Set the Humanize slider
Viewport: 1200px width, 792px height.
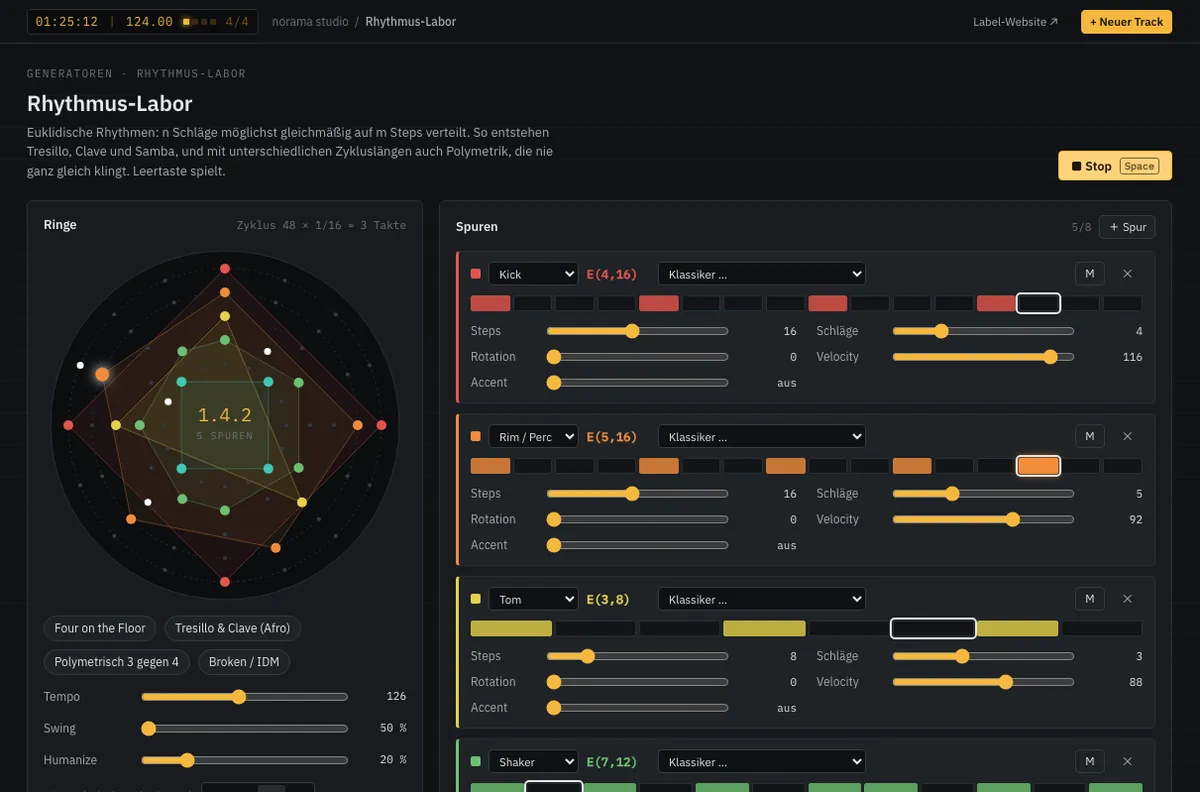click(x=245, y=761)
